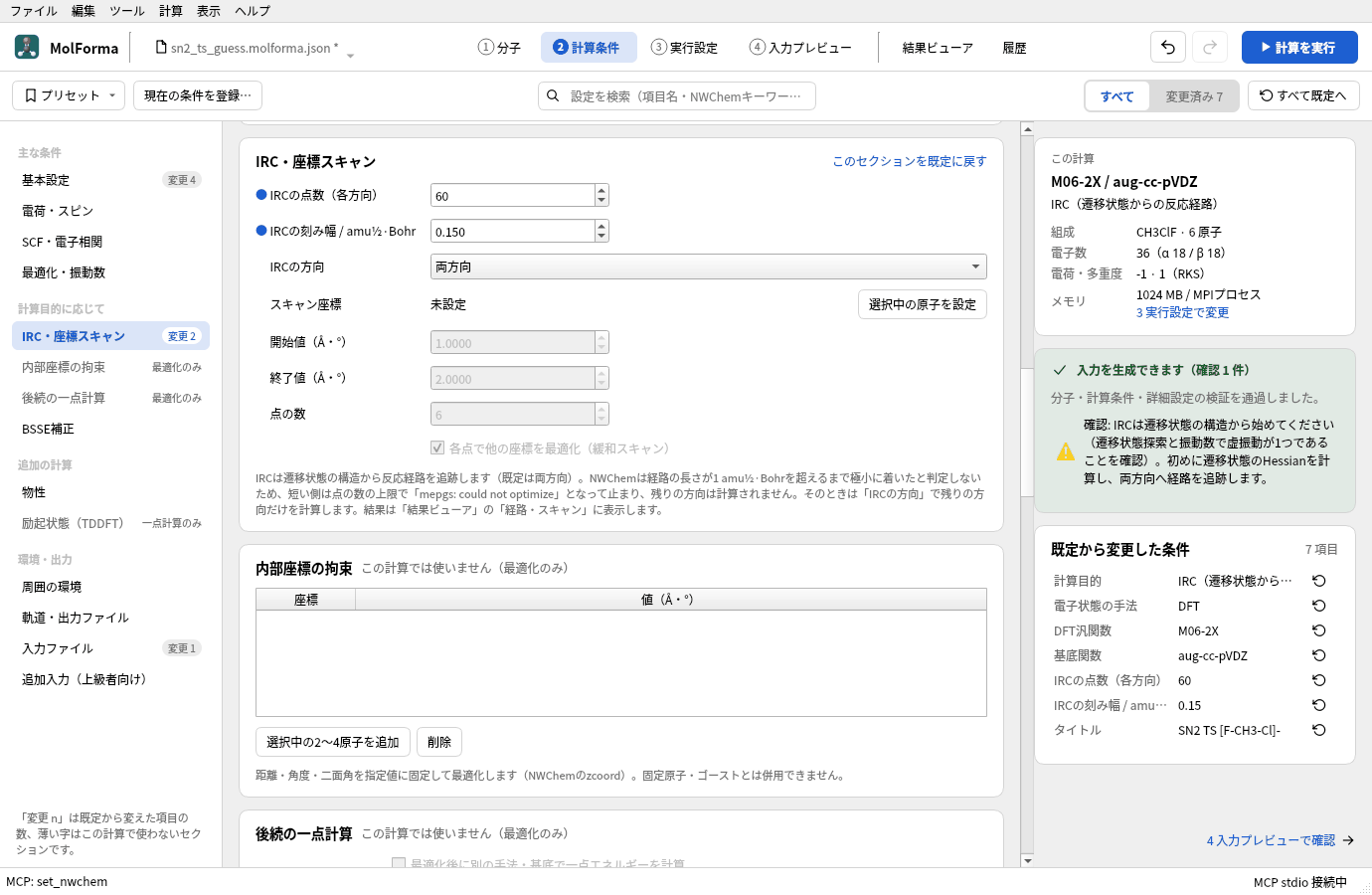Revert DFT汎関数 with its reset icon

(1318, 630)
